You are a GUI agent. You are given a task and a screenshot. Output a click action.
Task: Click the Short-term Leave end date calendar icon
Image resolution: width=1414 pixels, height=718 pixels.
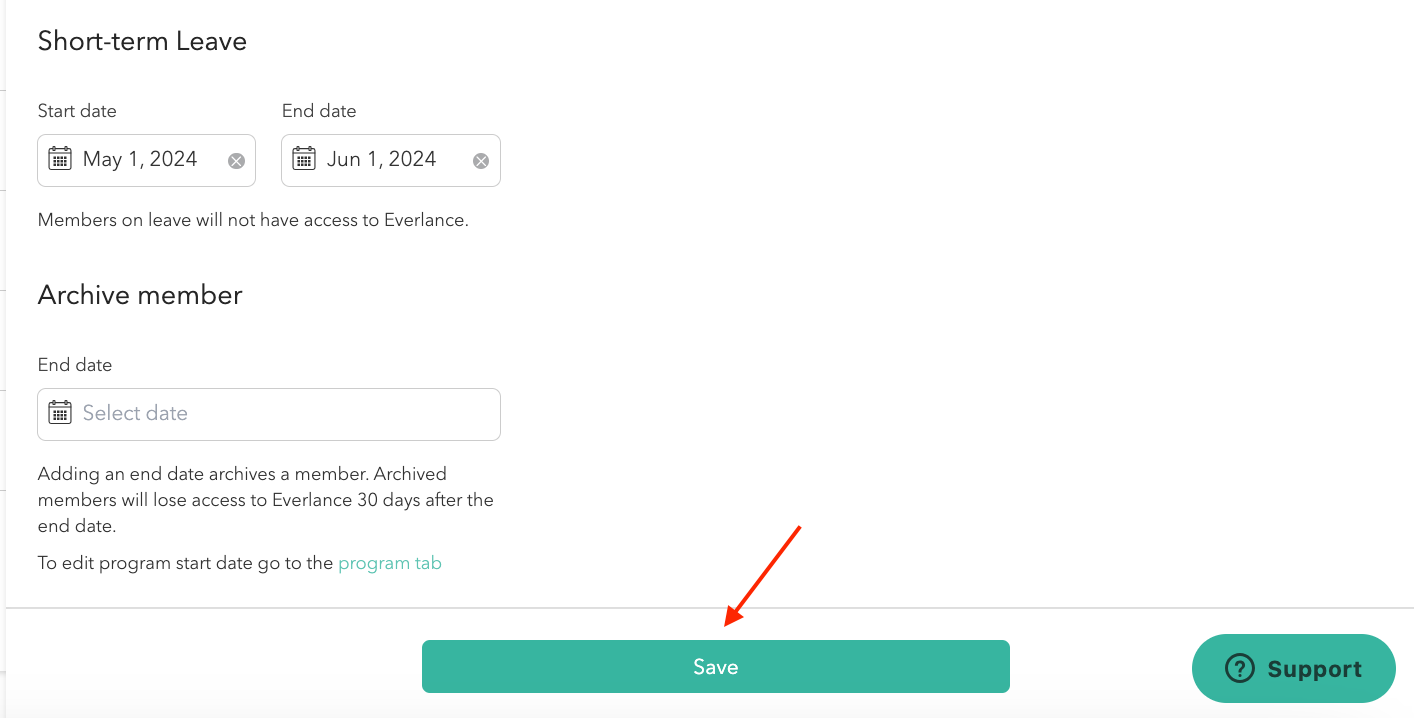304,159
